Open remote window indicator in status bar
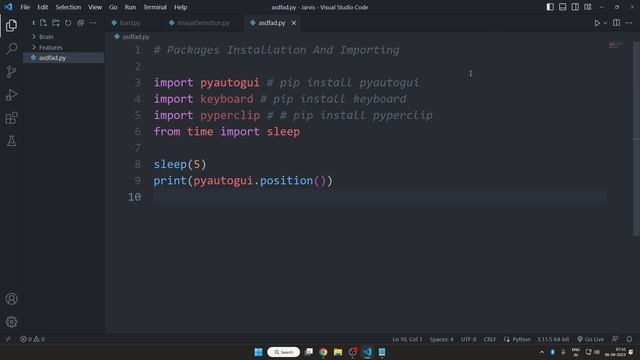Viewport: 640px width, 360px height. (8, 339)
